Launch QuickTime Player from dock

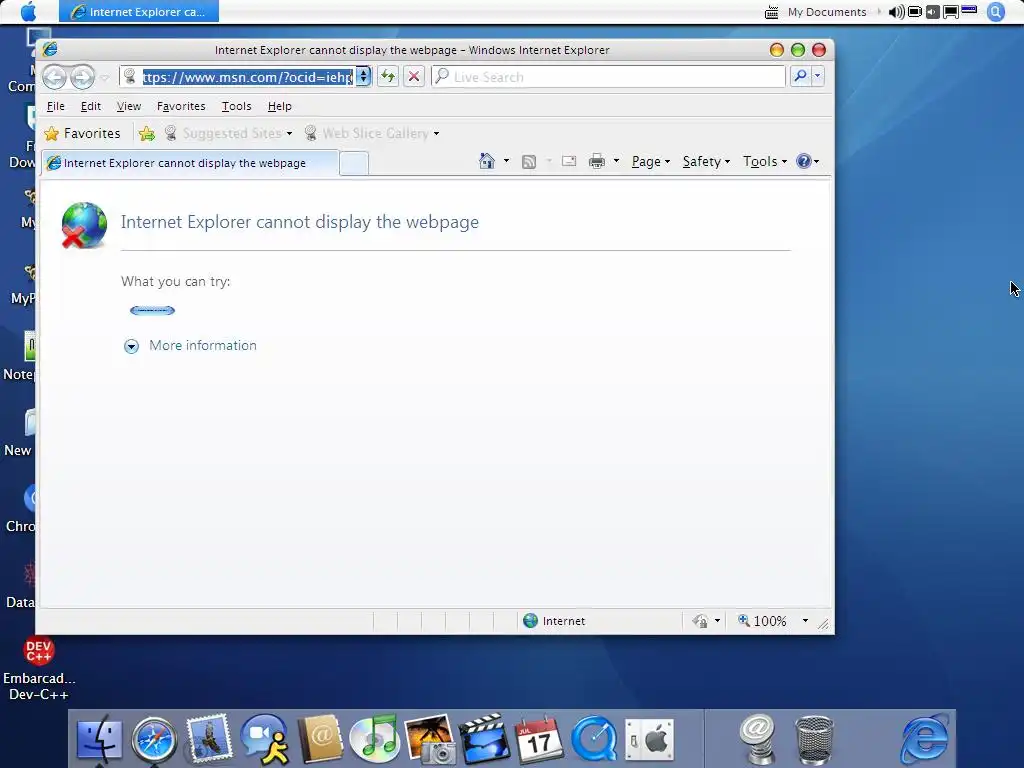point(594,740)
